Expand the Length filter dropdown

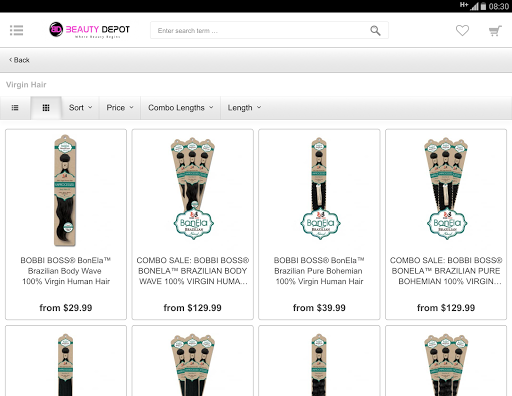(244, 108)
